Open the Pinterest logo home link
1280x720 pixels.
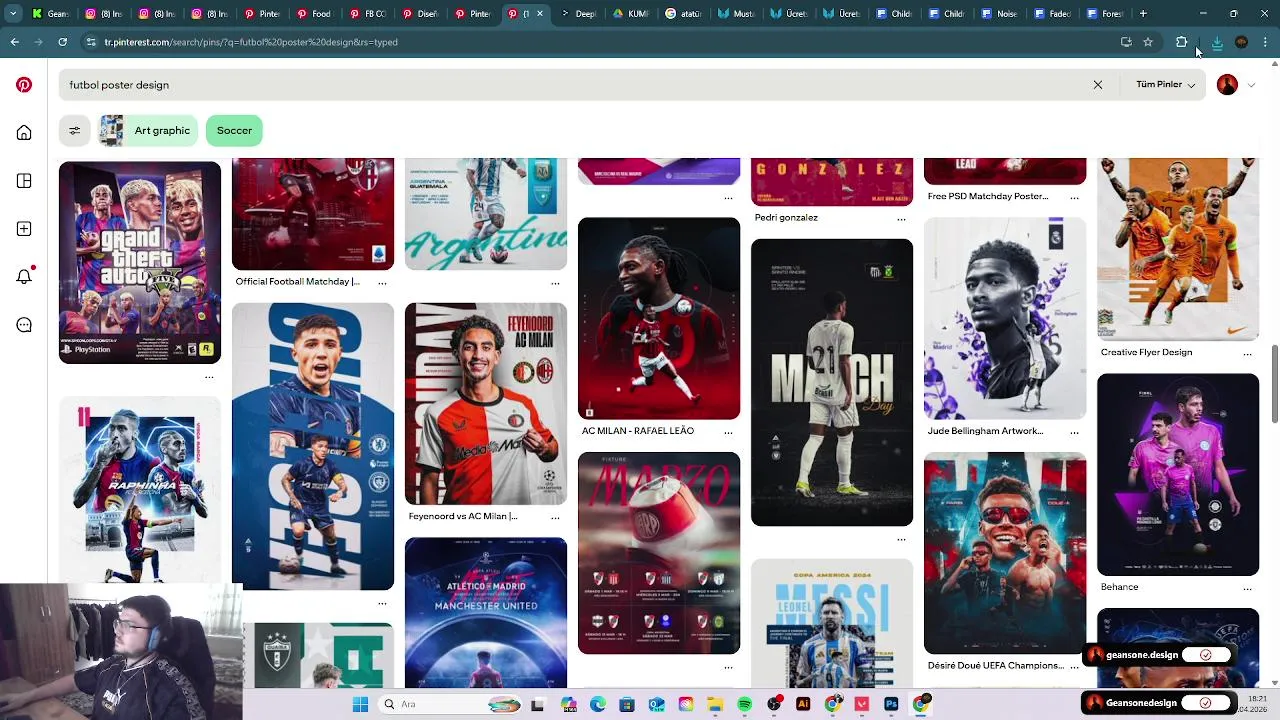click(x=24, y=85)
